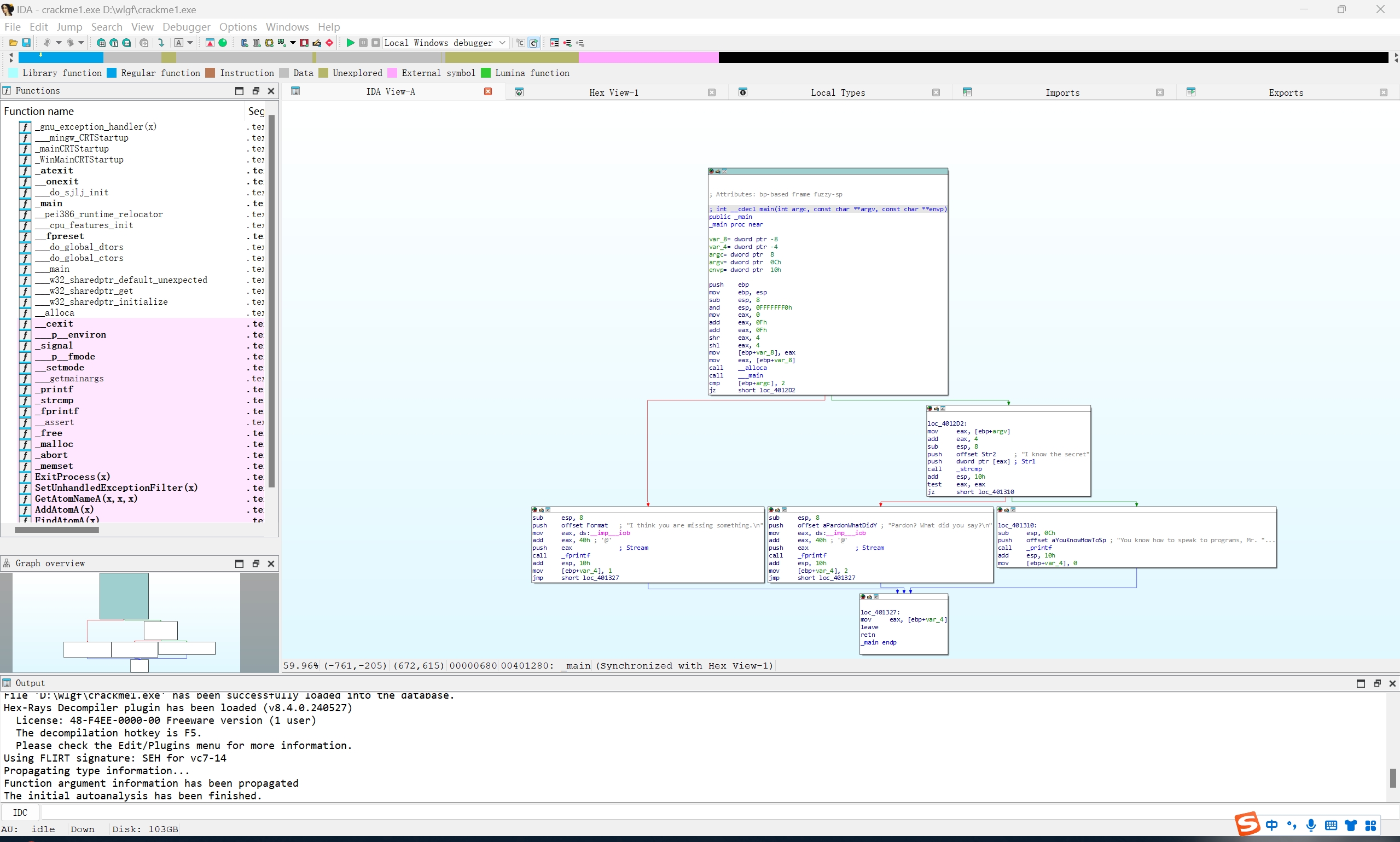The height and width of the screenshot is (842, 1400).
Task: Click the Open file toolbar icon
Action: (13, 43)
